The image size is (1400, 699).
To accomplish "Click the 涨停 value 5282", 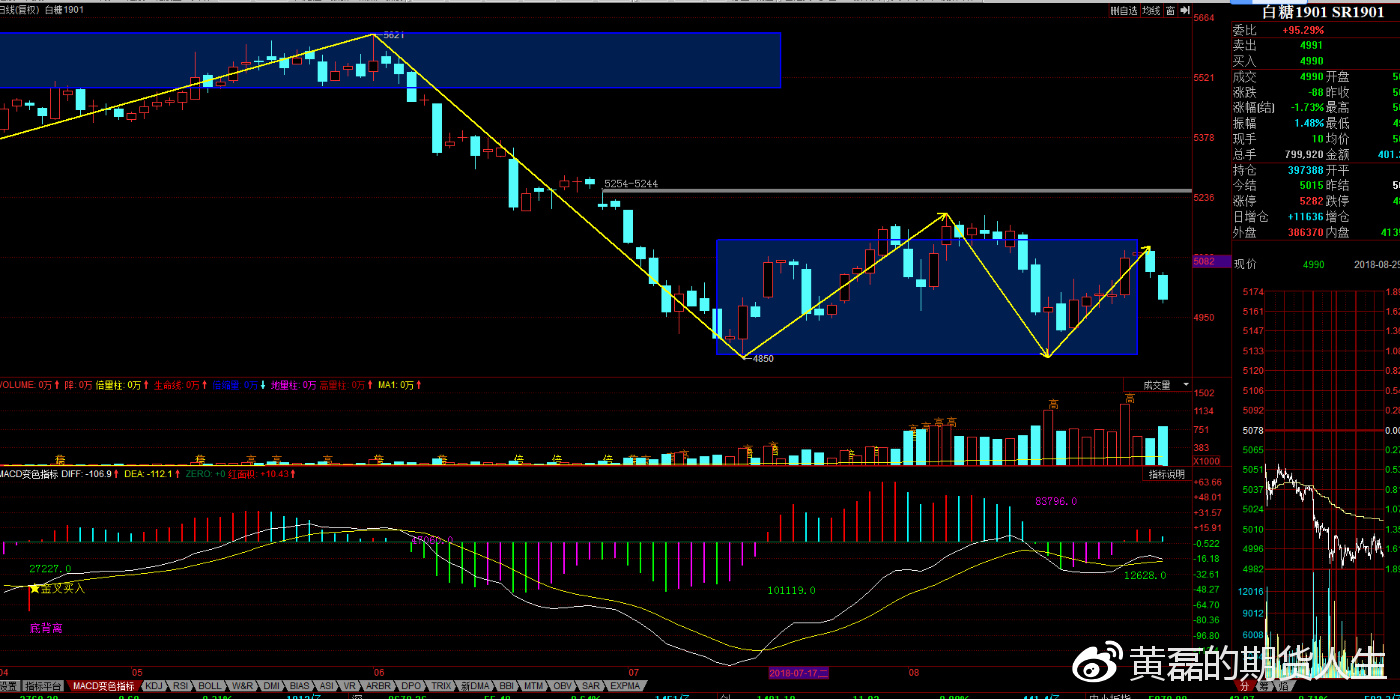I will pos(1311,201).
